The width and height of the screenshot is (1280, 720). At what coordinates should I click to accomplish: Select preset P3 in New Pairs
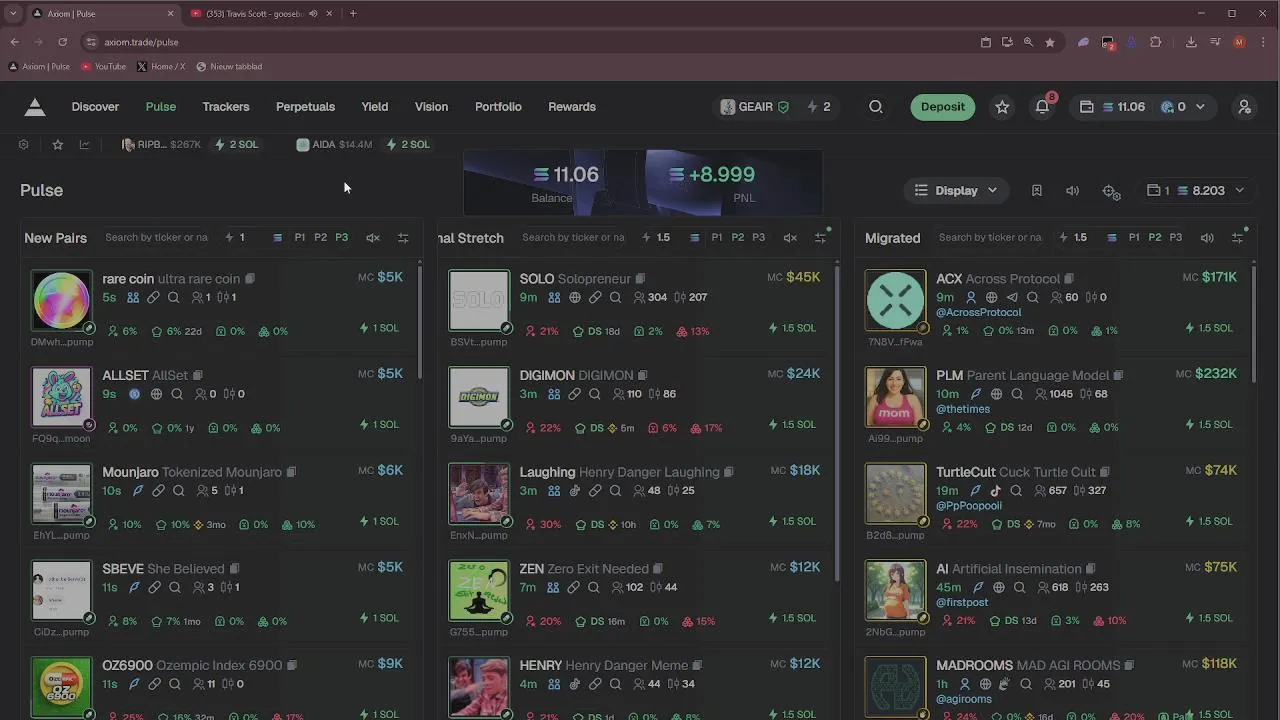342,238
